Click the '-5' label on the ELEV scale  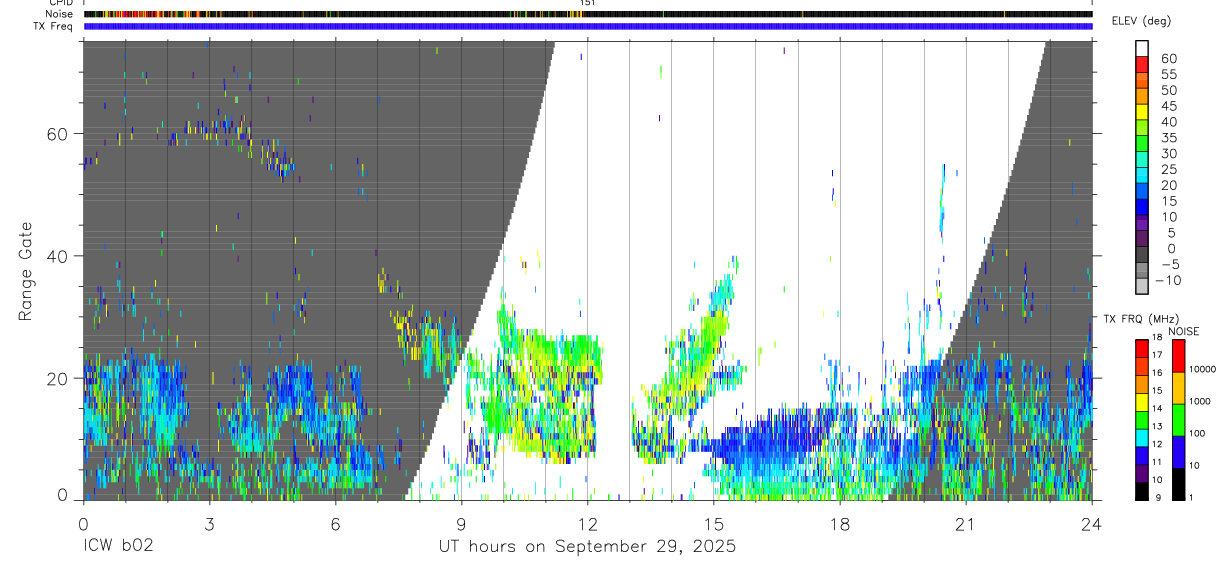pos(1169,264)
